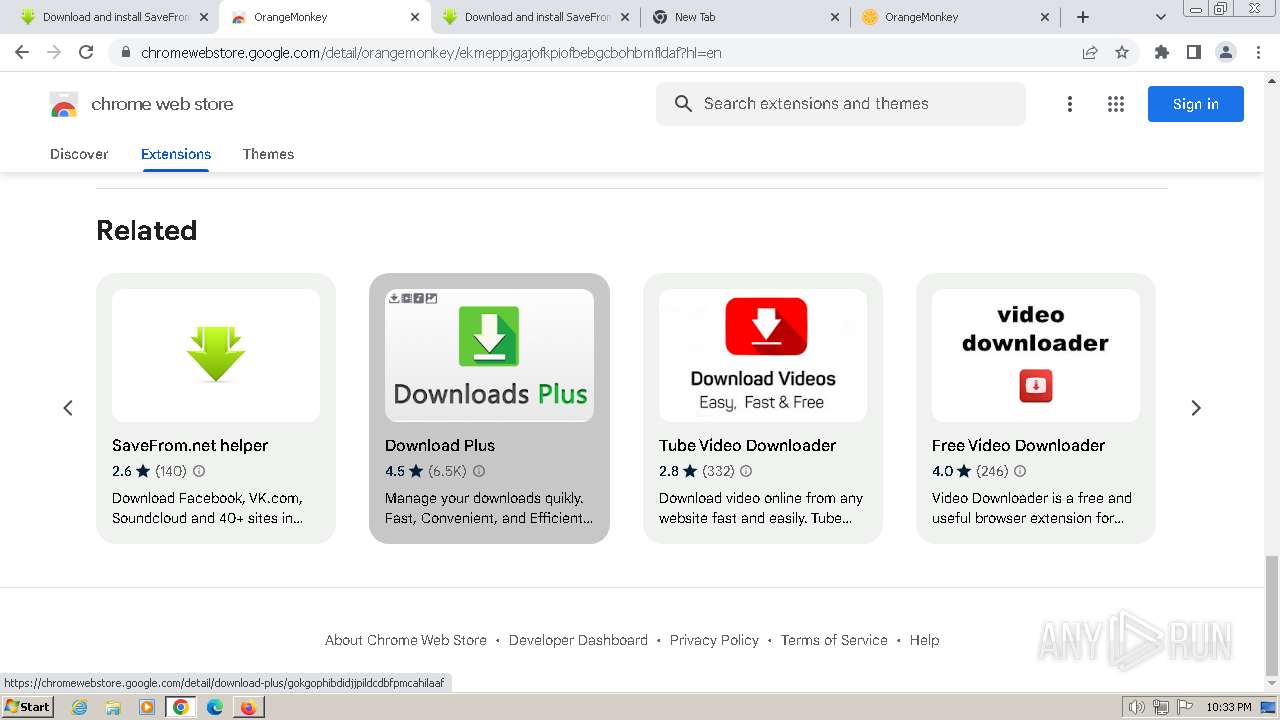Go back using the browser back arrow

(x=22, y=52)
